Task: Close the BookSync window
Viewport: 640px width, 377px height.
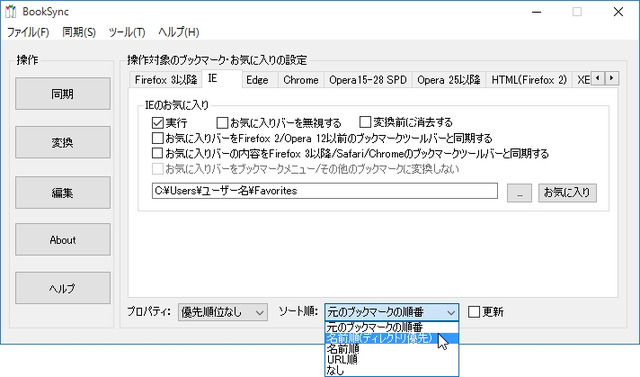Action: pos(618,12)
